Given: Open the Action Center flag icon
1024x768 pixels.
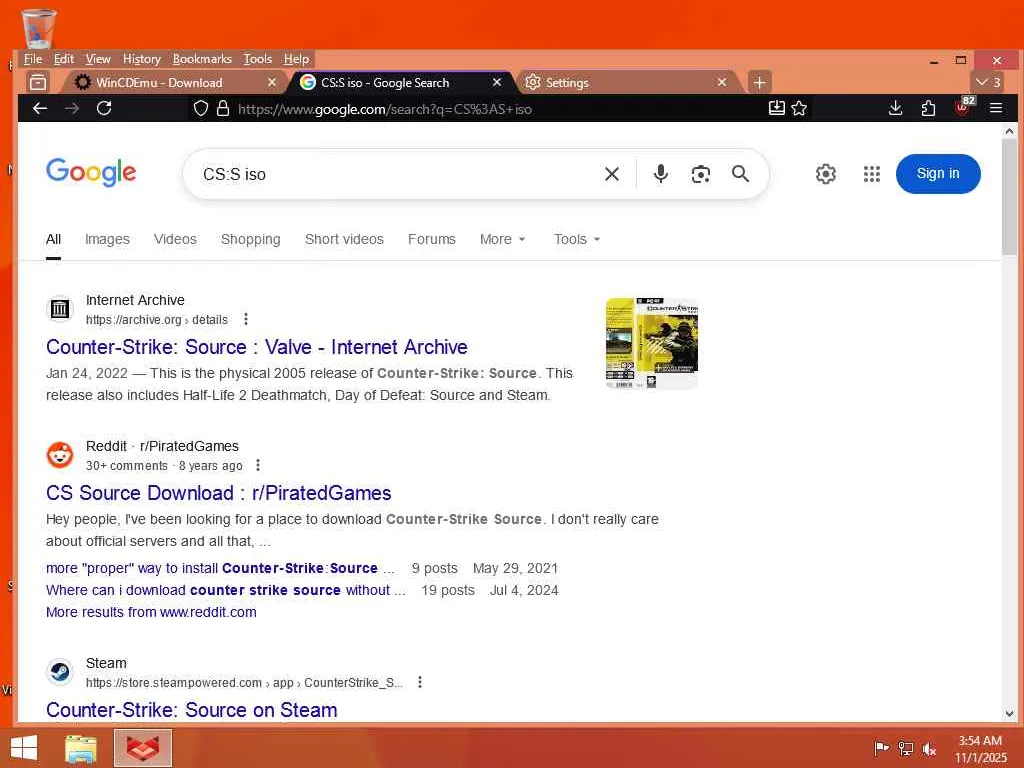Looking at the screenshot, I should [x=881, y=748].
